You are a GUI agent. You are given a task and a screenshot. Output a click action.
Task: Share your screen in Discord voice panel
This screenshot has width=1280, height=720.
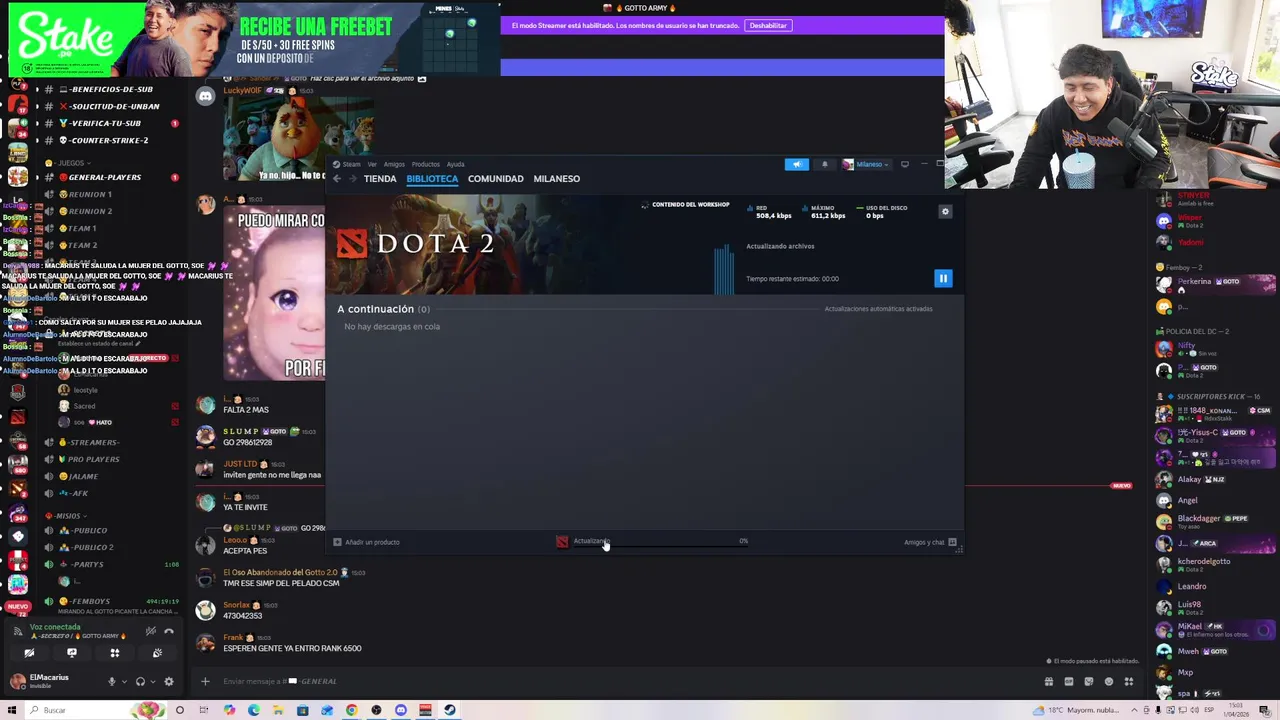coord(72,653)
